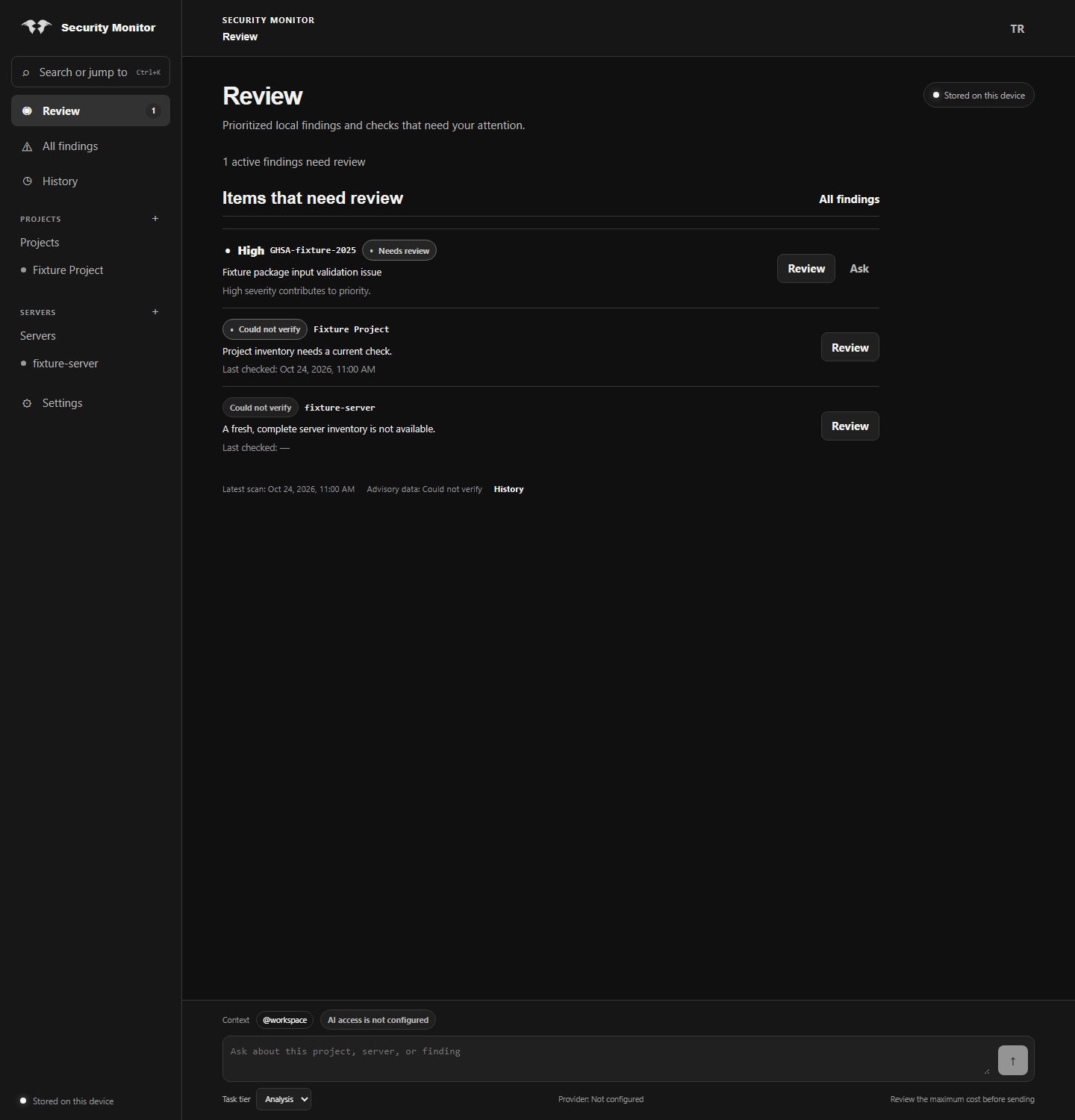Click "1 active findings need review" text
Viewport: 1075px width, 1120px height.
[294, 162]
